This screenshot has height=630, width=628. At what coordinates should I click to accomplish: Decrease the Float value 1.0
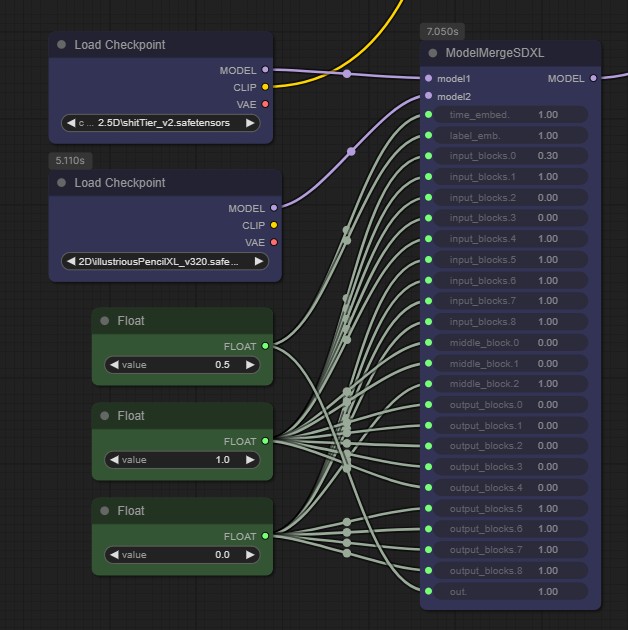[114, 460]
